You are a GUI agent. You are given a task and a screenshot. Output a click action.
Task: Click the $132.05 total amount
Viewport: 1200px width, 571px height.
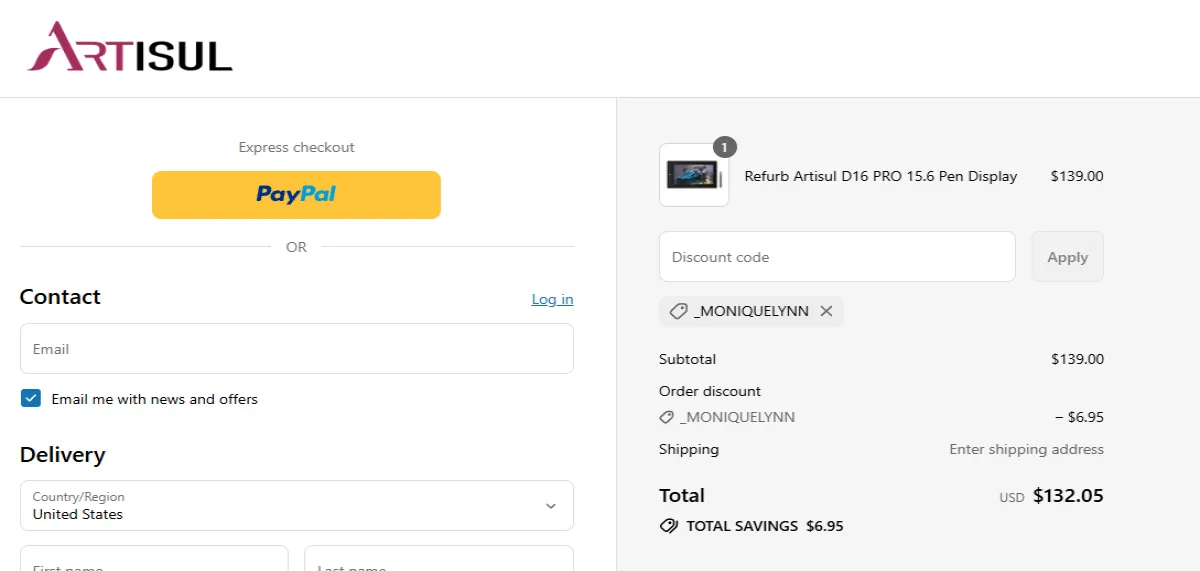tap(1068, 495)
